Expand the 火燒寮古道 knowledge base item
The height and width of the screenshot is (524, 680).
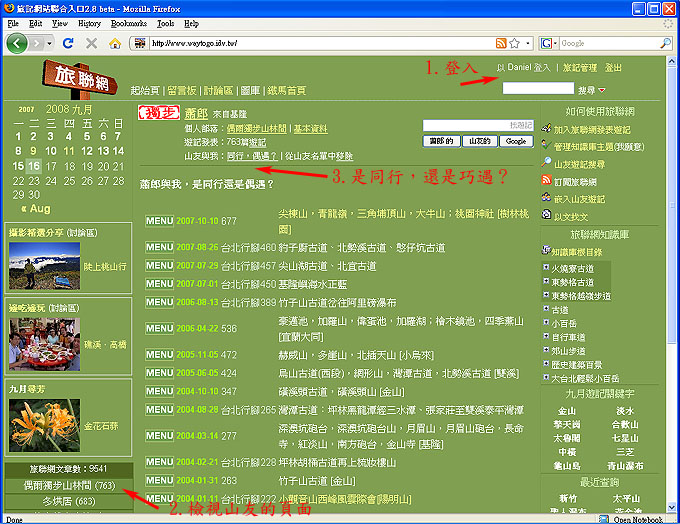tap(546, 269)
